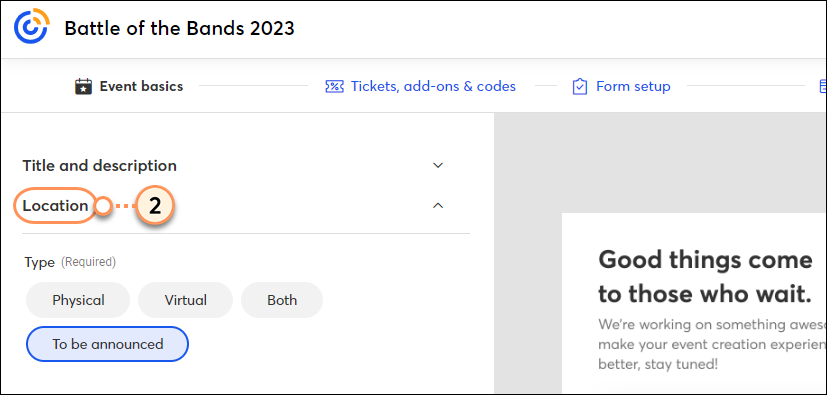Click the Location section heading
The width and height of the screenshot is (827, 395).
(55, 206)
